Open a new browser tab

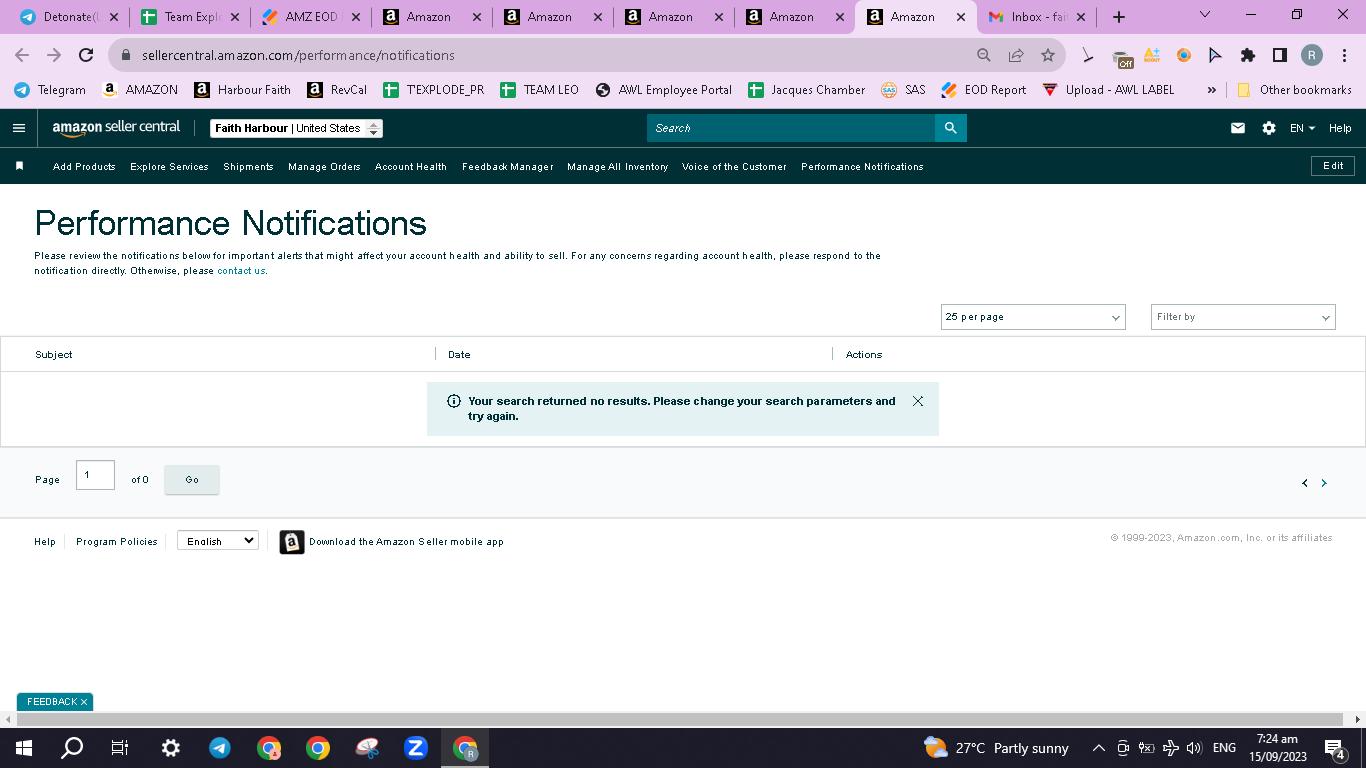pyautogui.click(x=1119, y=17)
